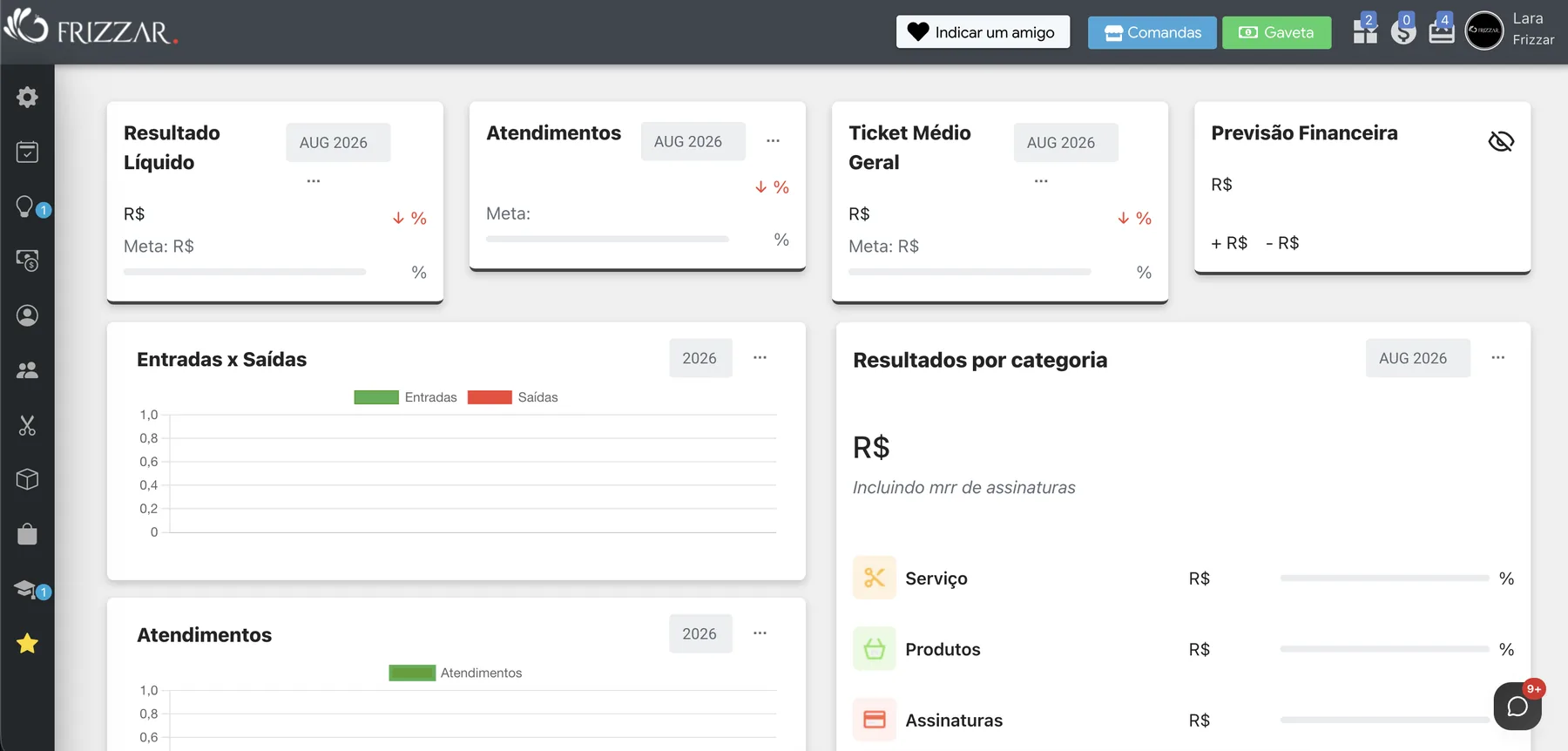Open the single-person profile sidebar icon
Image resolution: width=1568 pixels, height=751 pixels.
tap(27, 315)
